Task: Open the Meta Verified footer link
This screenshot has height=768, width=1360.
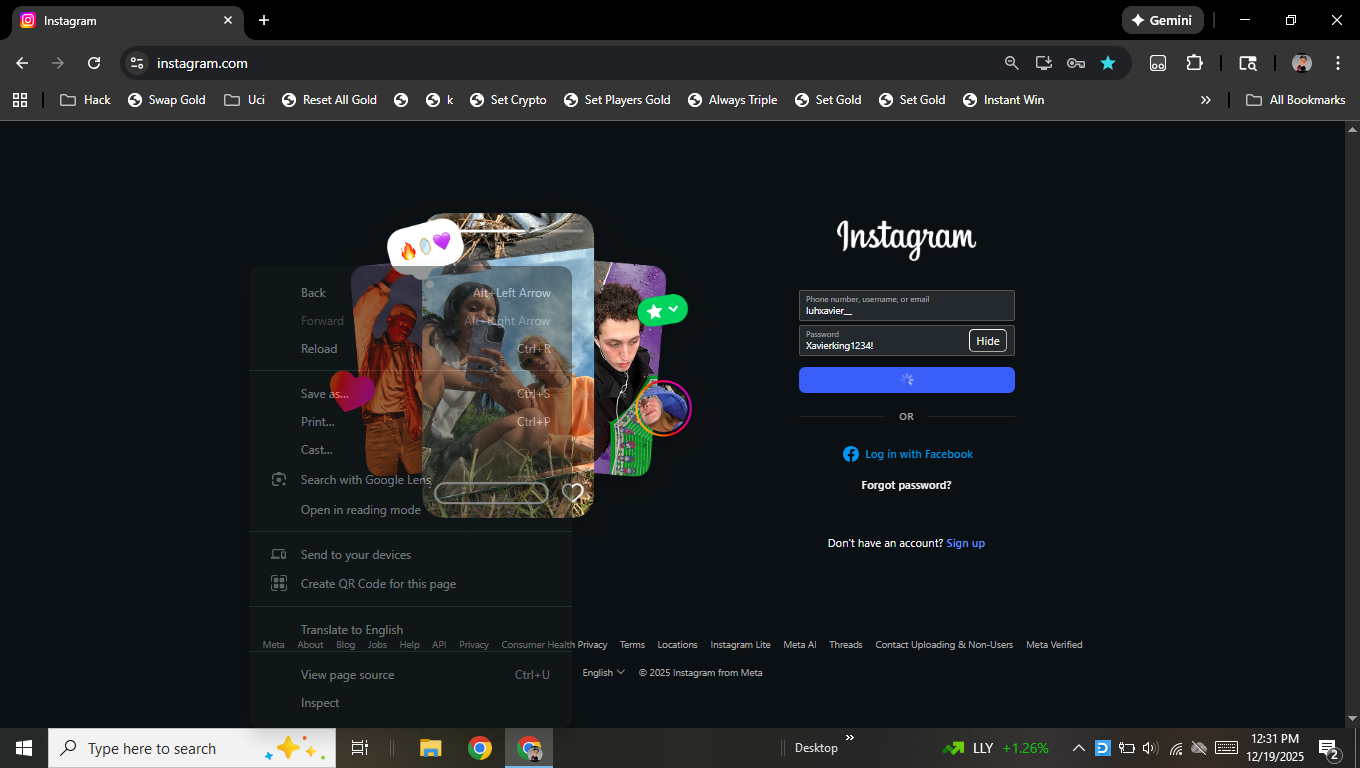Action: 1054,645
